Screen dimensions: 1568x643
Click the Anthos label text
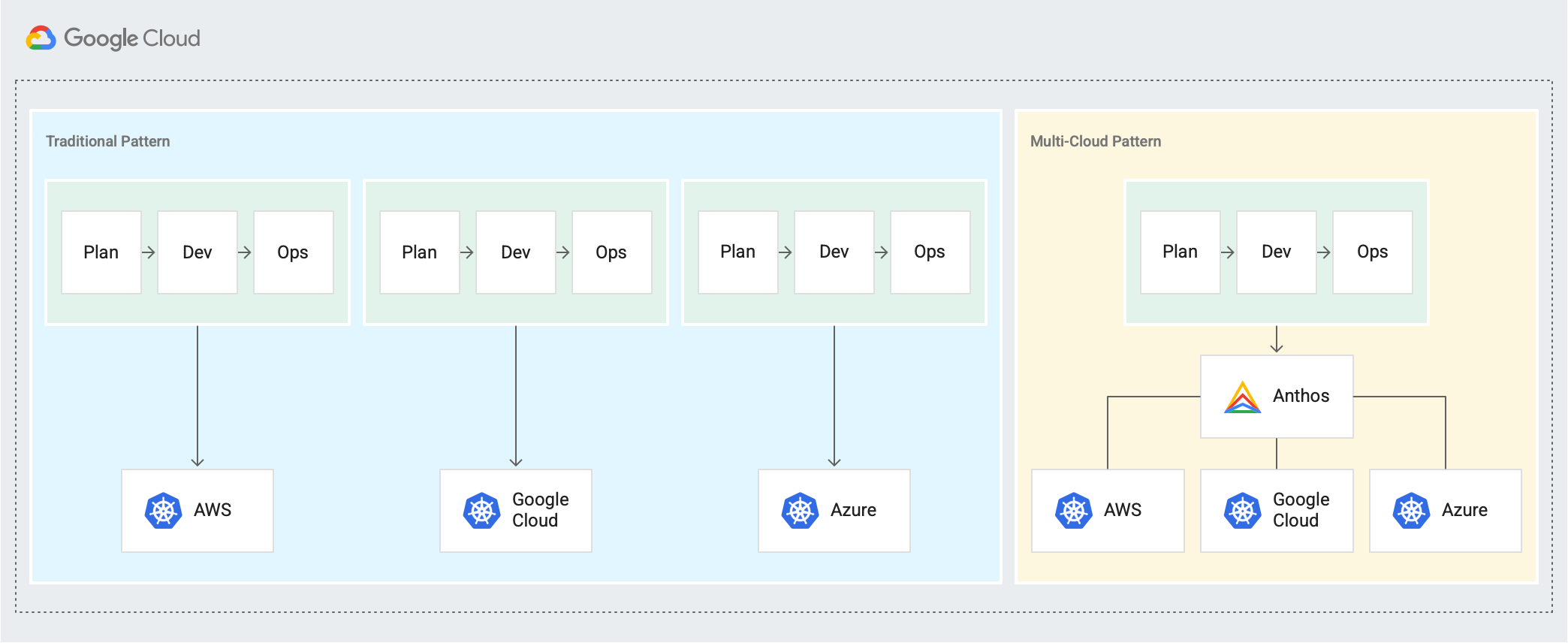pyautogui.click(x=1301, y=396)
